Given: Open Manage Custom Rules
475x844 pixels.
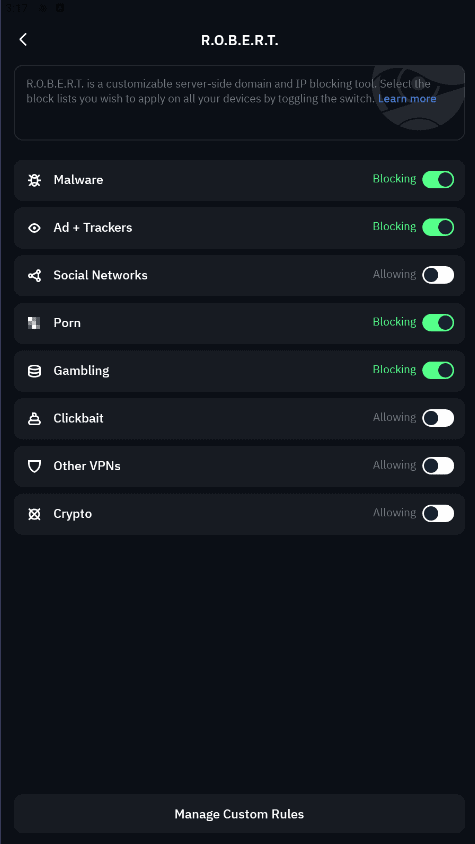Looking at the screenshot, I should [239, 814].
